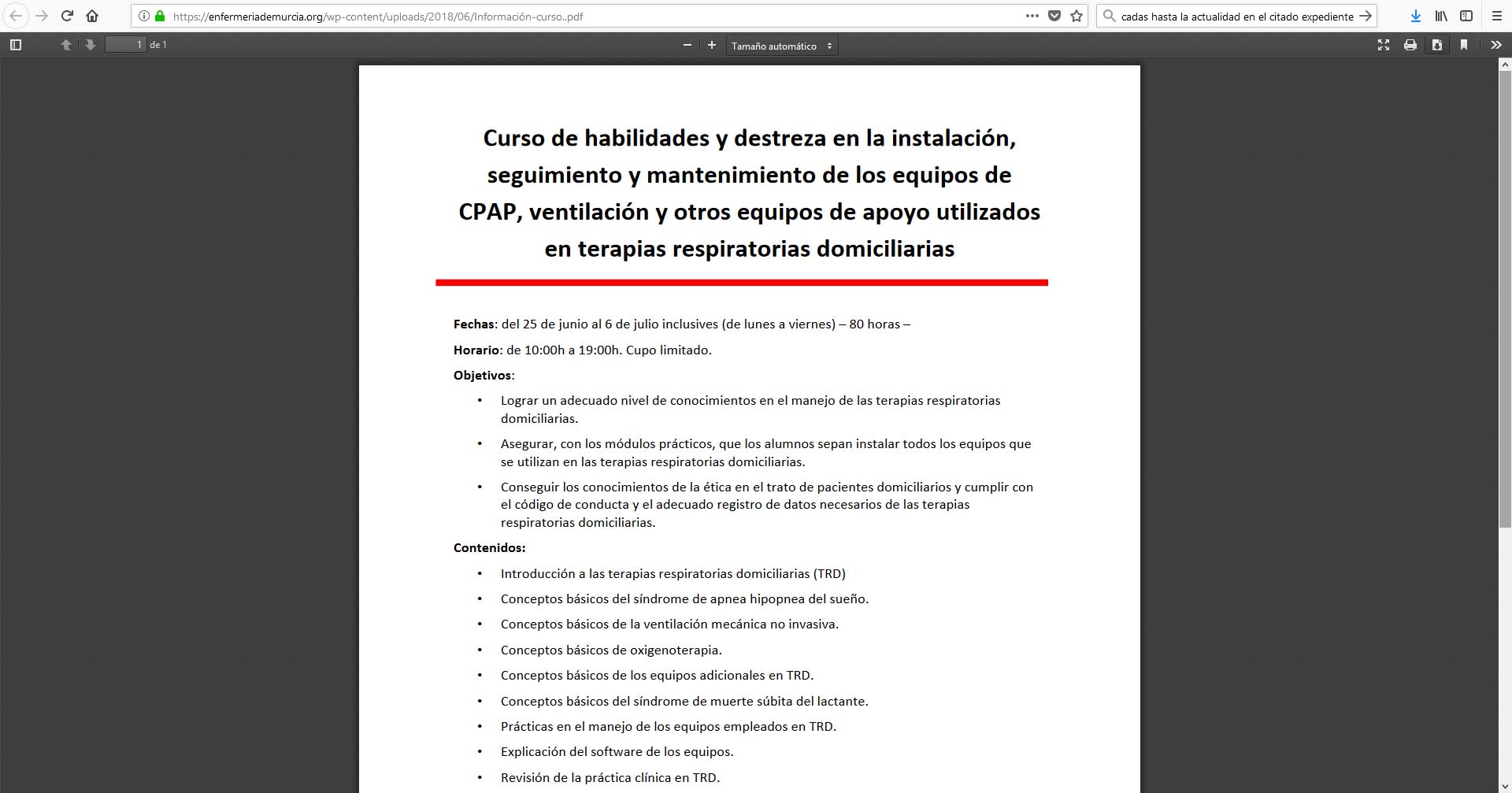Copy current view bookmark link
This screenshot has height=793, width=1512.
[x=1464, y=45]
